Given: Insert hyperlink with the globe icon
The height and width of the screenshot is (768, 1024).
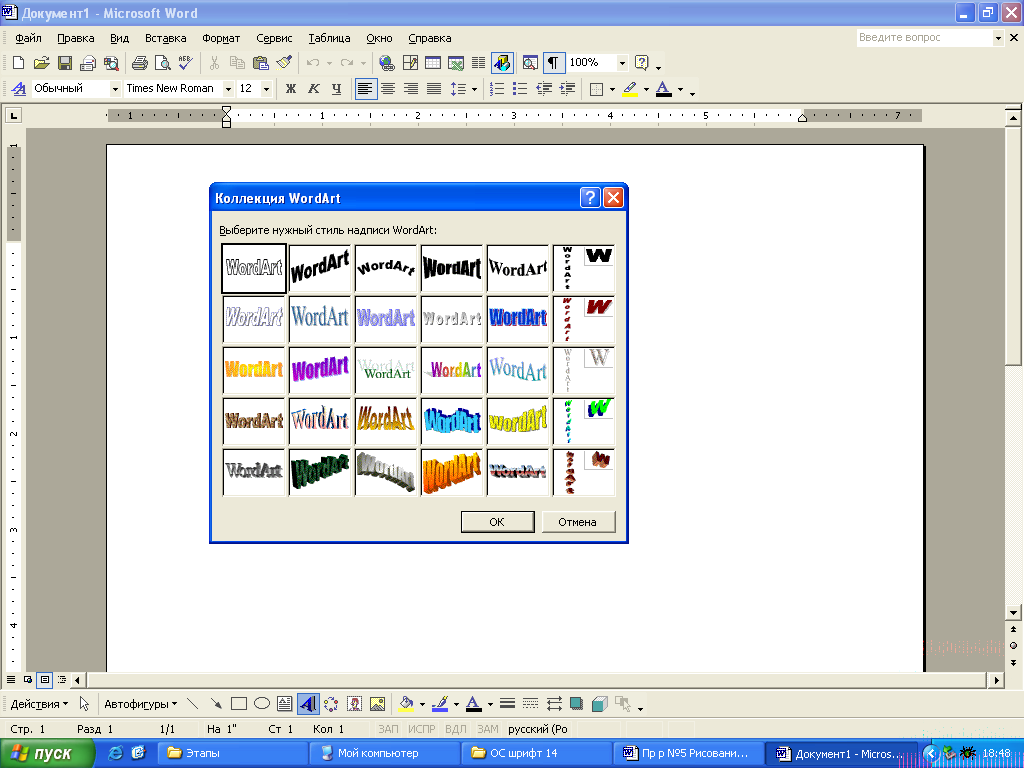Looking at the screenshot, I should [x=387, y=63].
